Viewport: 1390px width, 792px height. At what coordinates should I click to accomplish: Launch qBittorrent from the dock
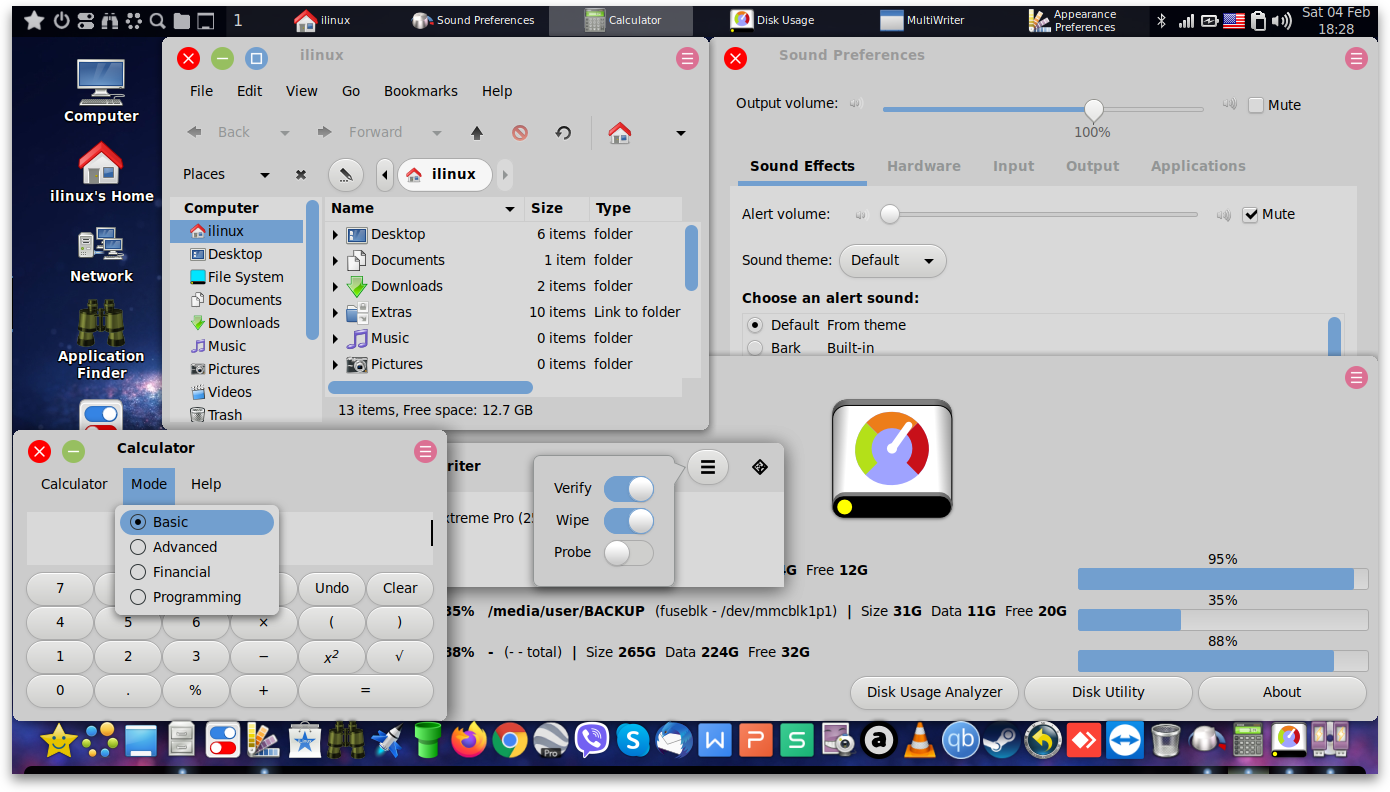coord(961,741)
